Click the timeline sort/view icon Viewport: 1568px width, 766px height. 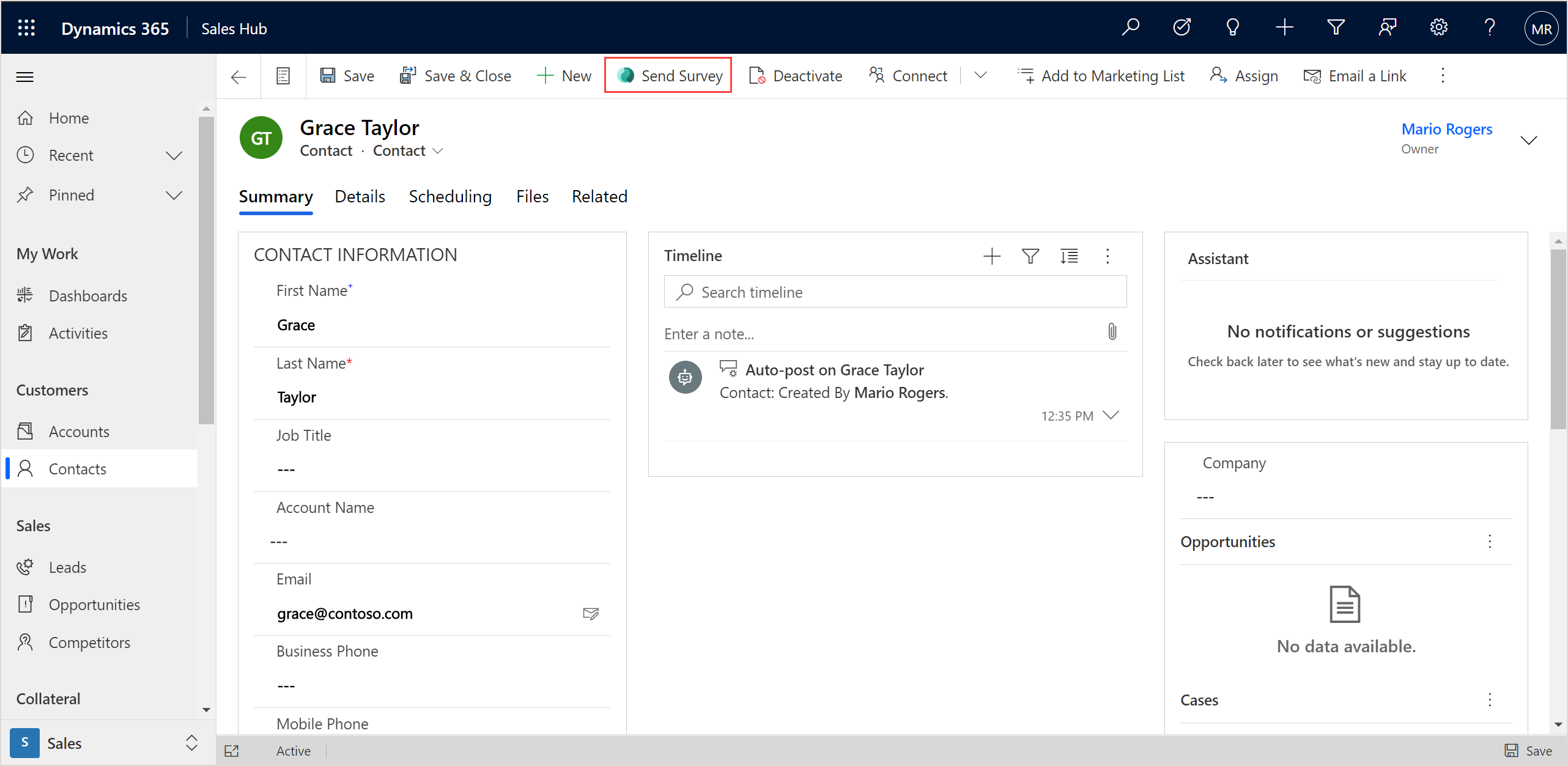[x=1068, y=256]
